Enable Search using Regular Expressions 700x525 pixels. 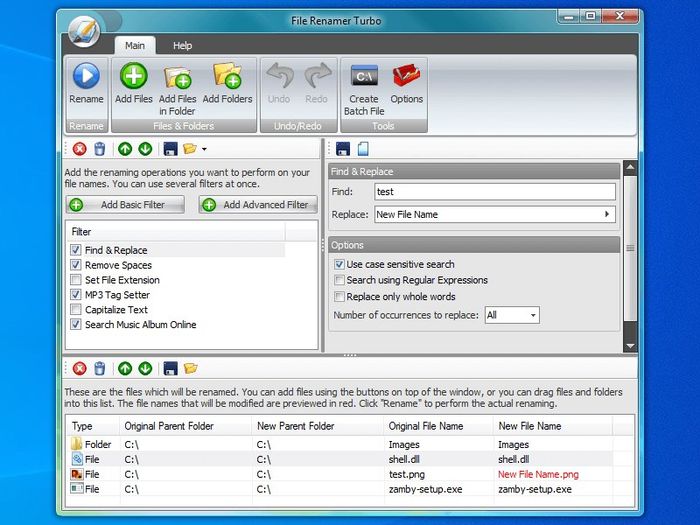pos(339,280)
